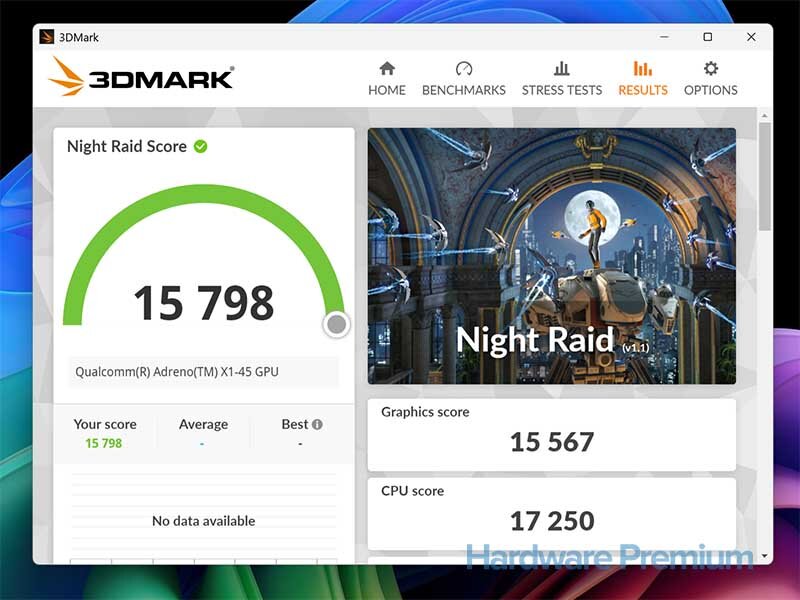
Task: Click the Your score value 15 798
Action: pyautogui.click(x=104, y=443)
